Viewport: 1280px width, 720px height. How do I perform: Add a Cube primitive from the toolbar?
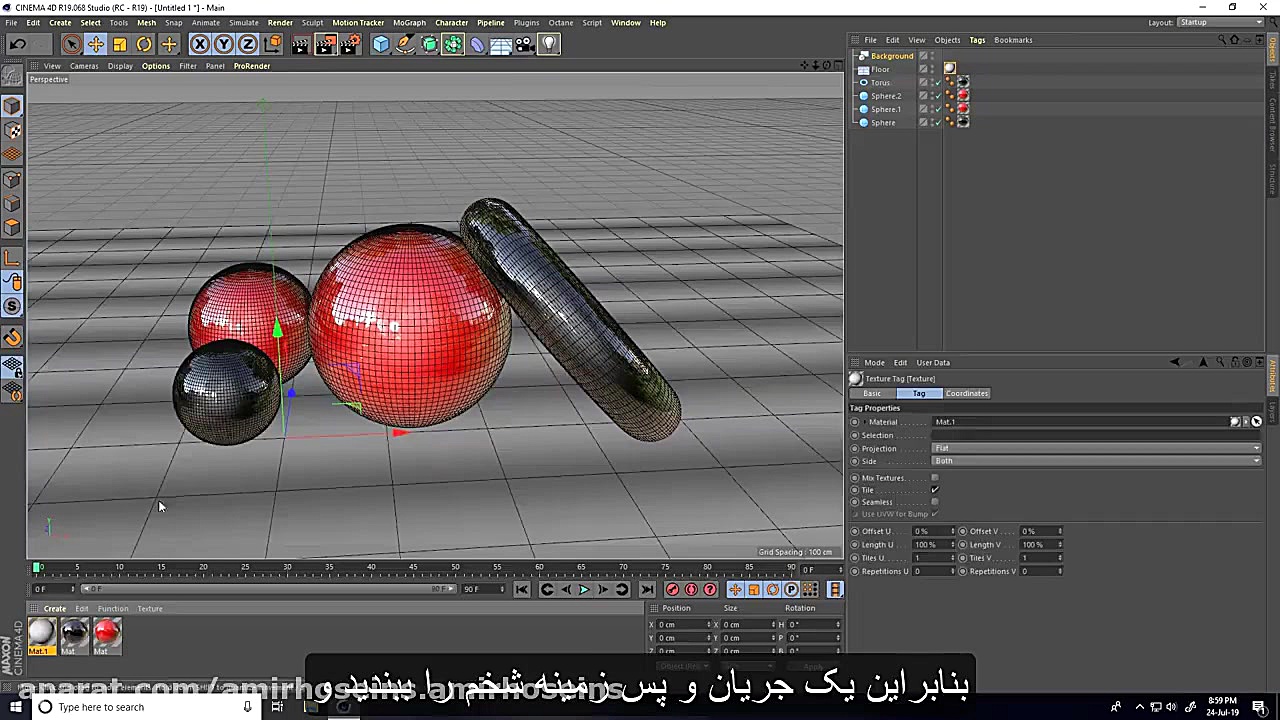pyautogui.click(x=381, y=43)
